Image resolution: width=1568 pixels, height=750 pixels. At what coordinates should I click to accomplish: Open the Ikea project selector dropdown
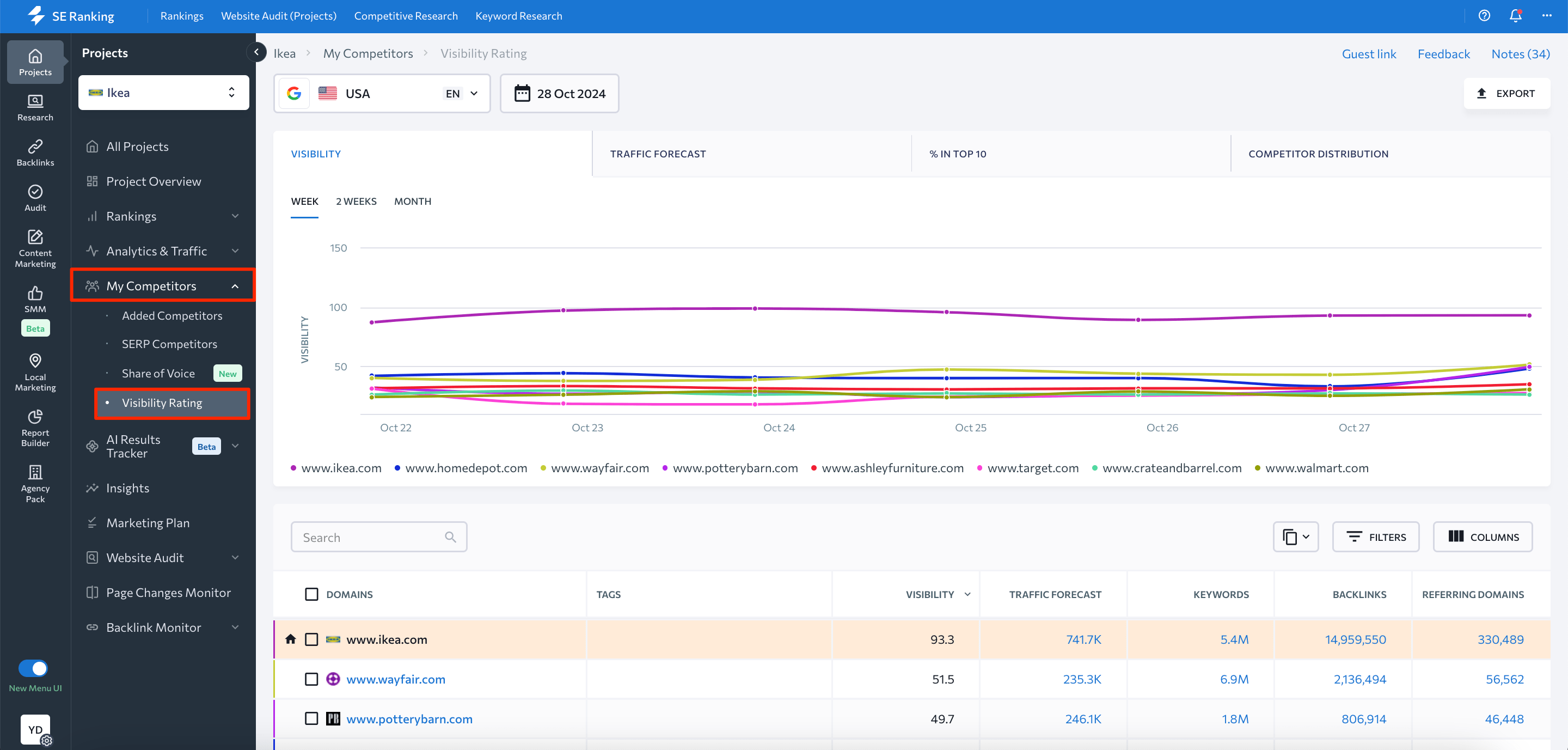coord(163,93)
